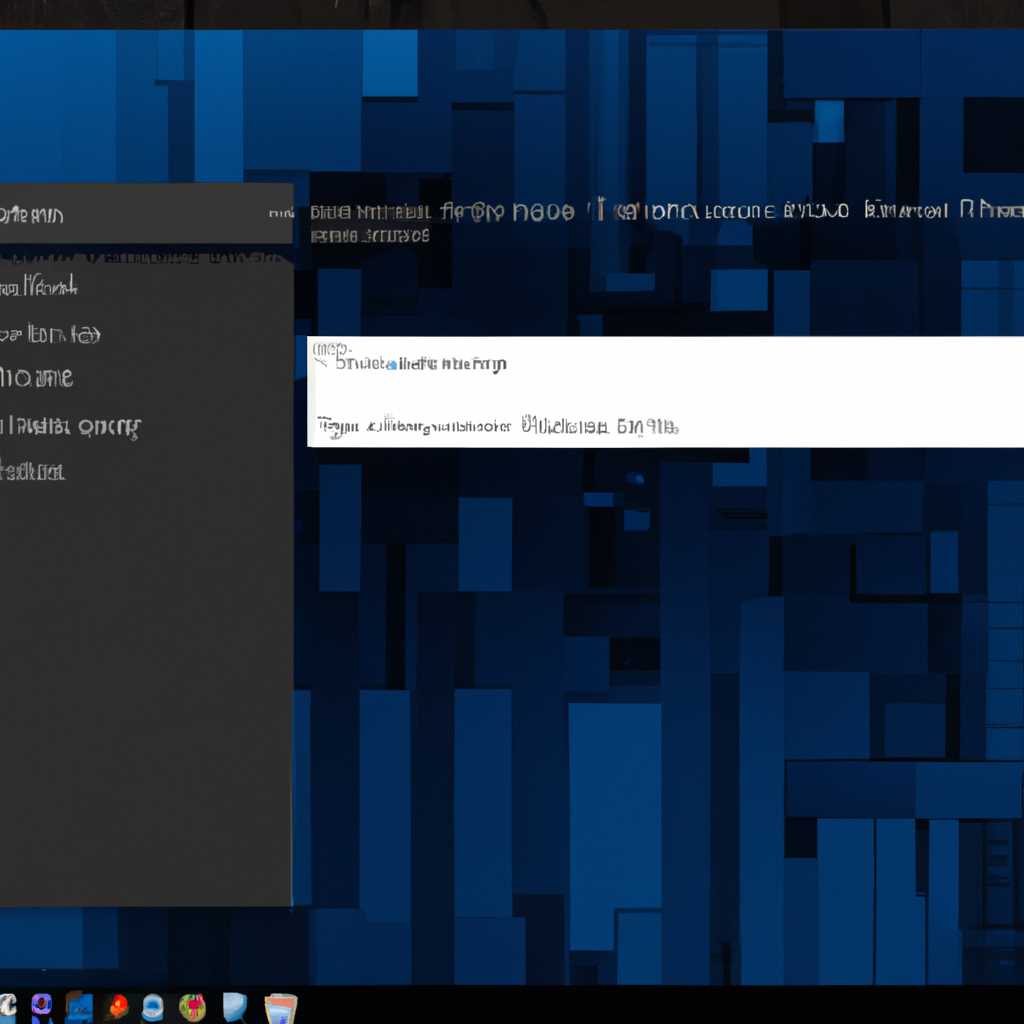This screenshot has height=1024, width=1024.
Task: Open the blue folder-shaped taskbar icon
Action: (79, 1008)
